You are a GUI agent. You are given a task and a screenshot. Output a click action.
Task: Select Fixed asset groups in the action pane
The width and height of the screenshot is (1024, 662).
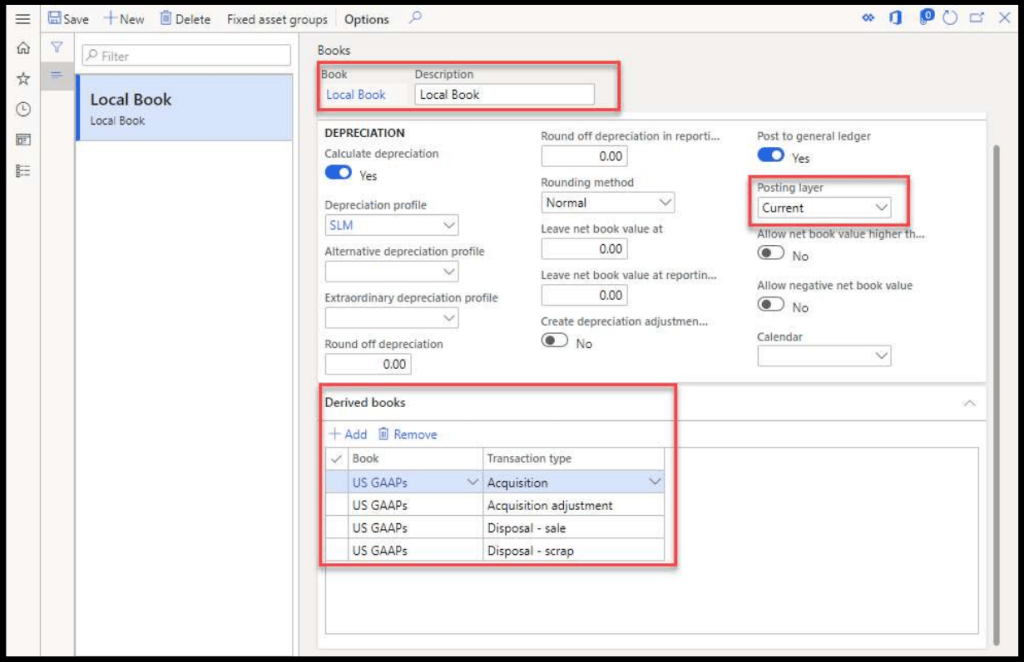tap(277, 18)
